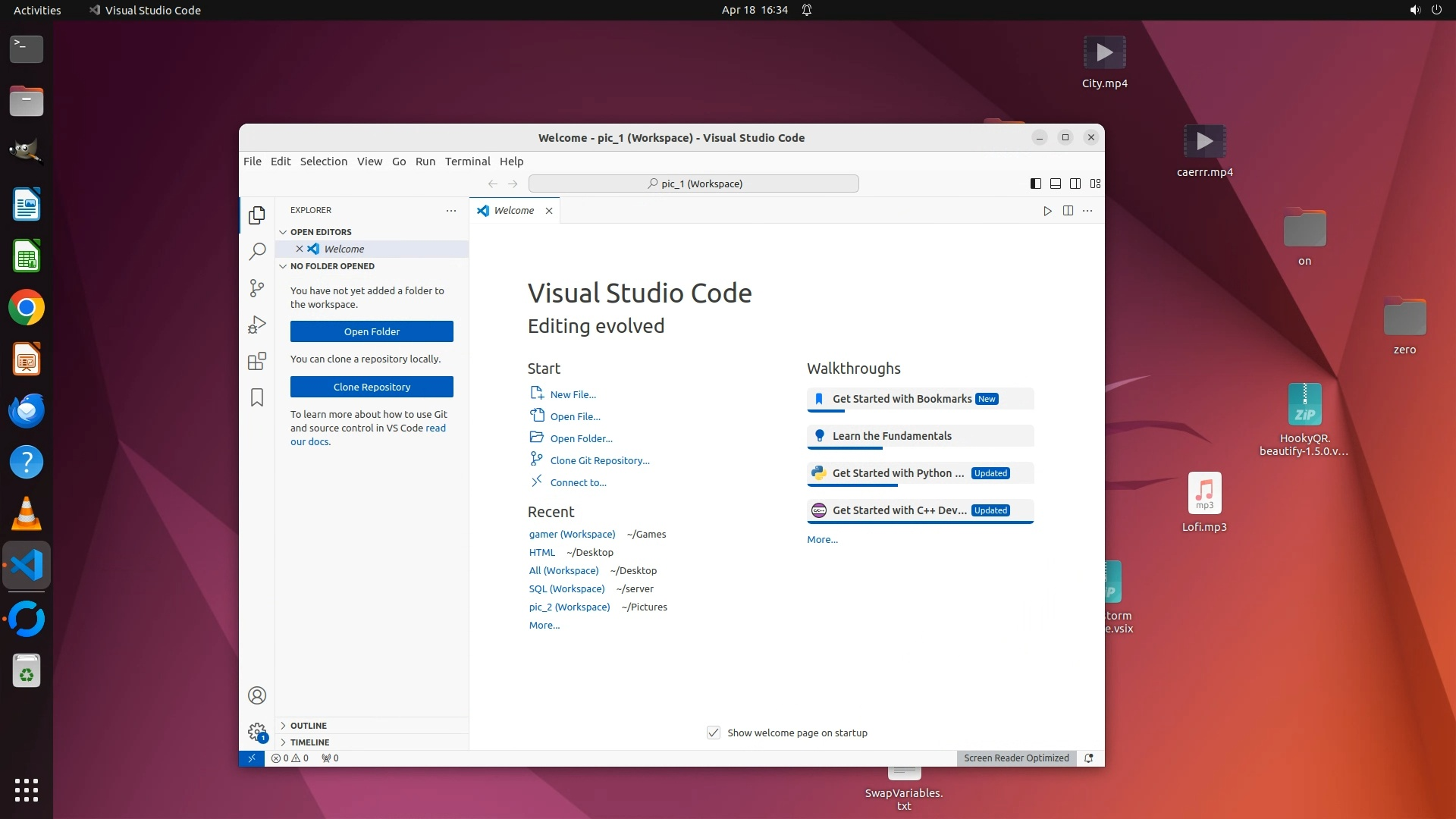Click the Accounts icon in activity bar
Screen dimensions: 1456x819
point(257,695)
